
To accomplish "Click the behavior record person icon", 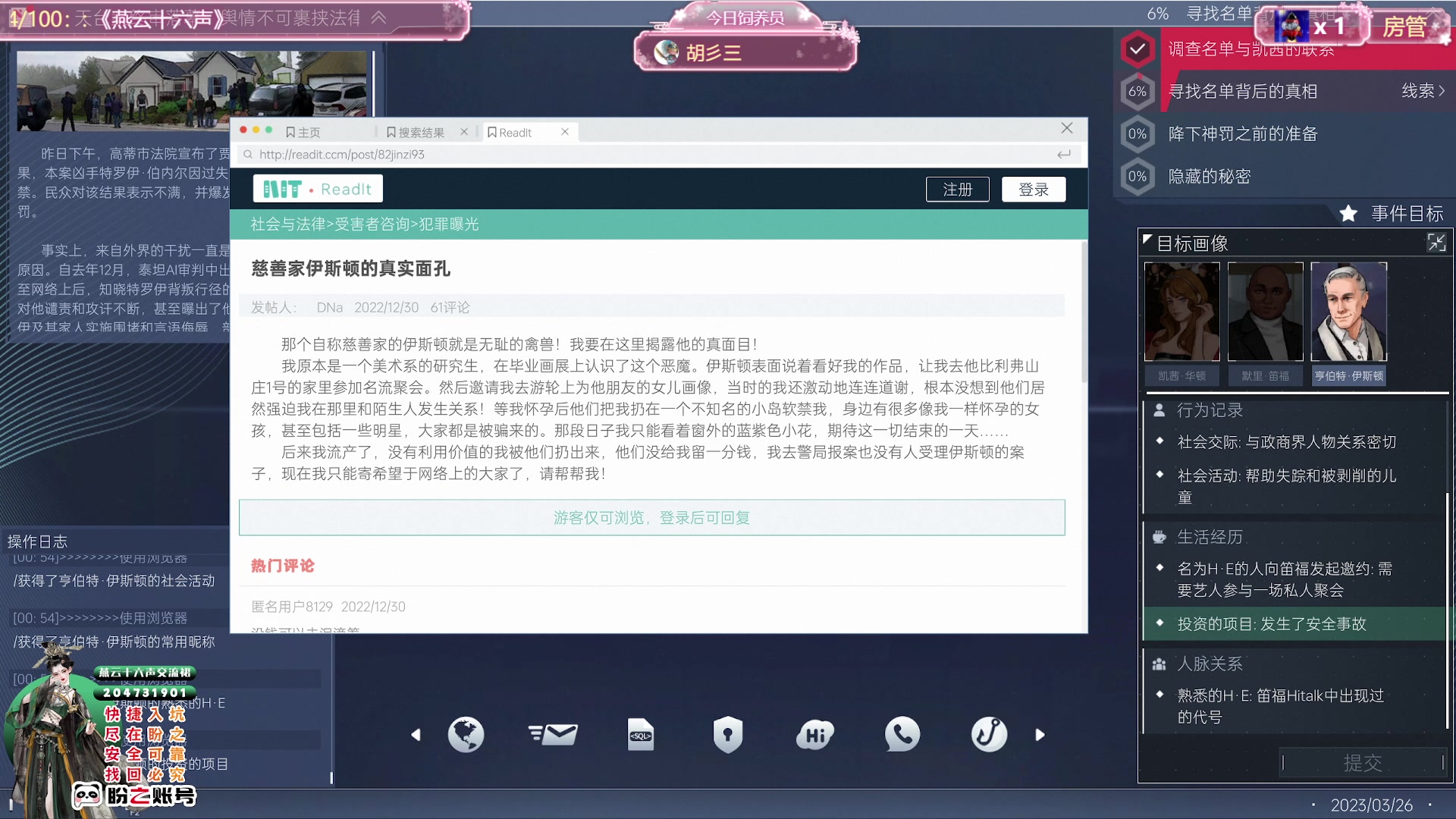I will click(1159, 410).
